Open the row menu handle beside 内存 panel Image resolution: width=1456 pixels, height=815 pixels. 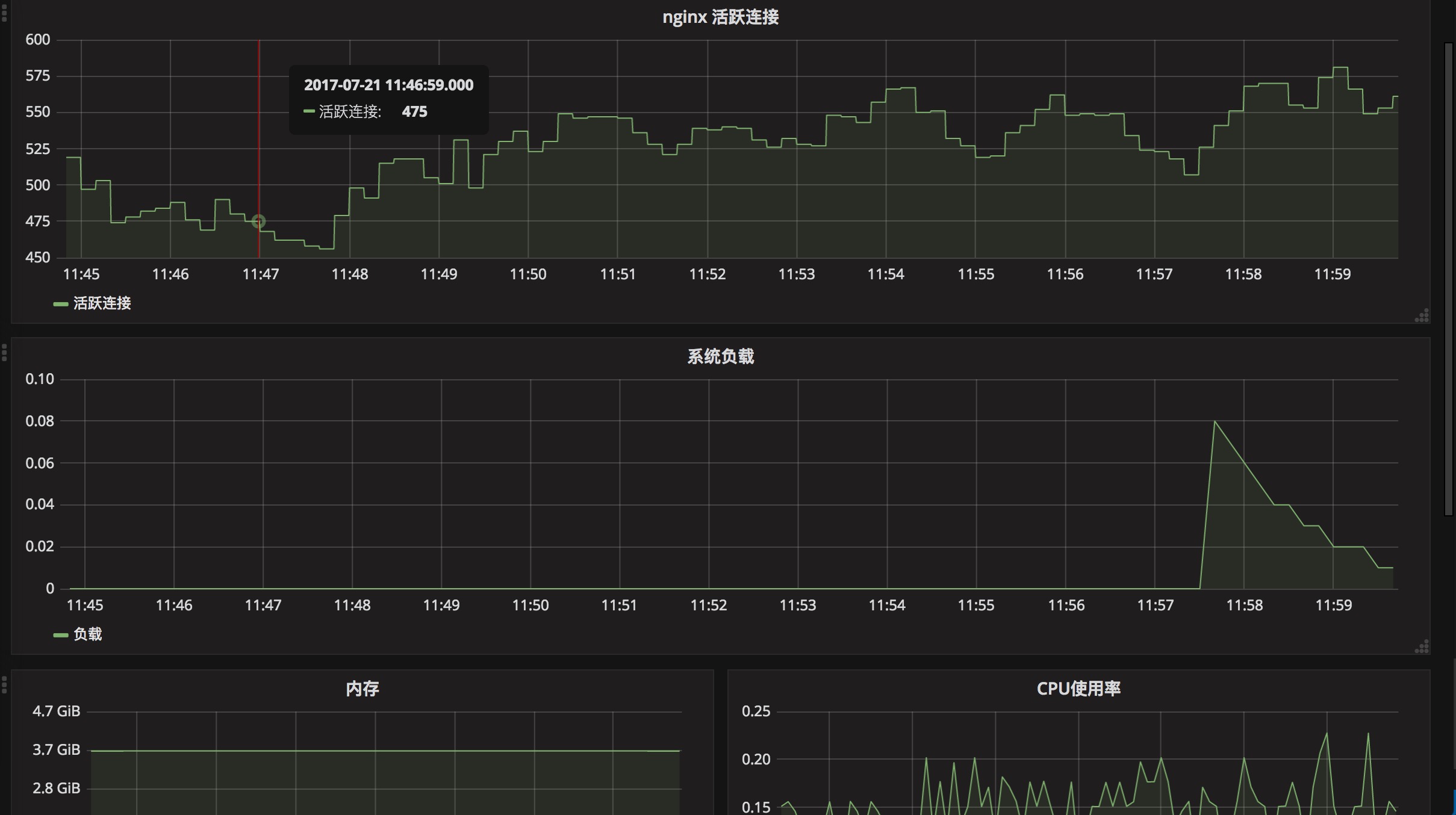tap(4, 684)
